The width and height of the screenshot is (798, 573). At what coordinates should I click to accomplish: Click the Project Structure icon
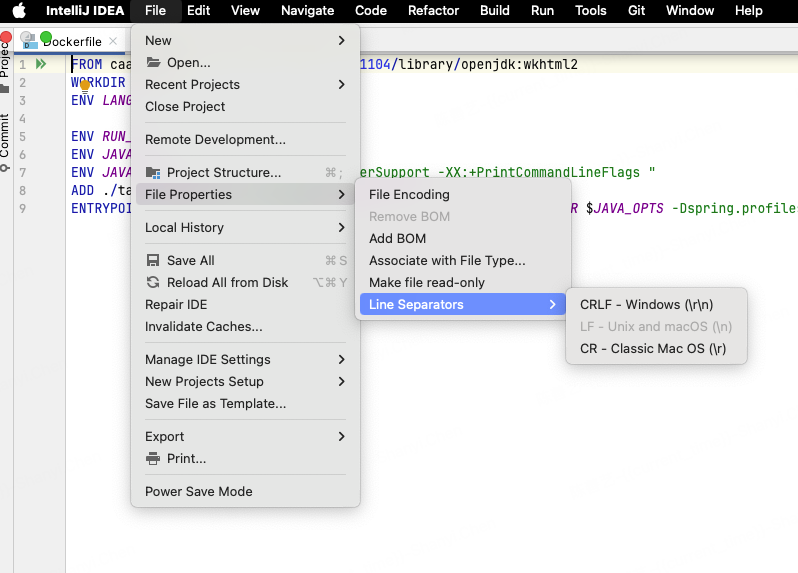tap(153, 173)
